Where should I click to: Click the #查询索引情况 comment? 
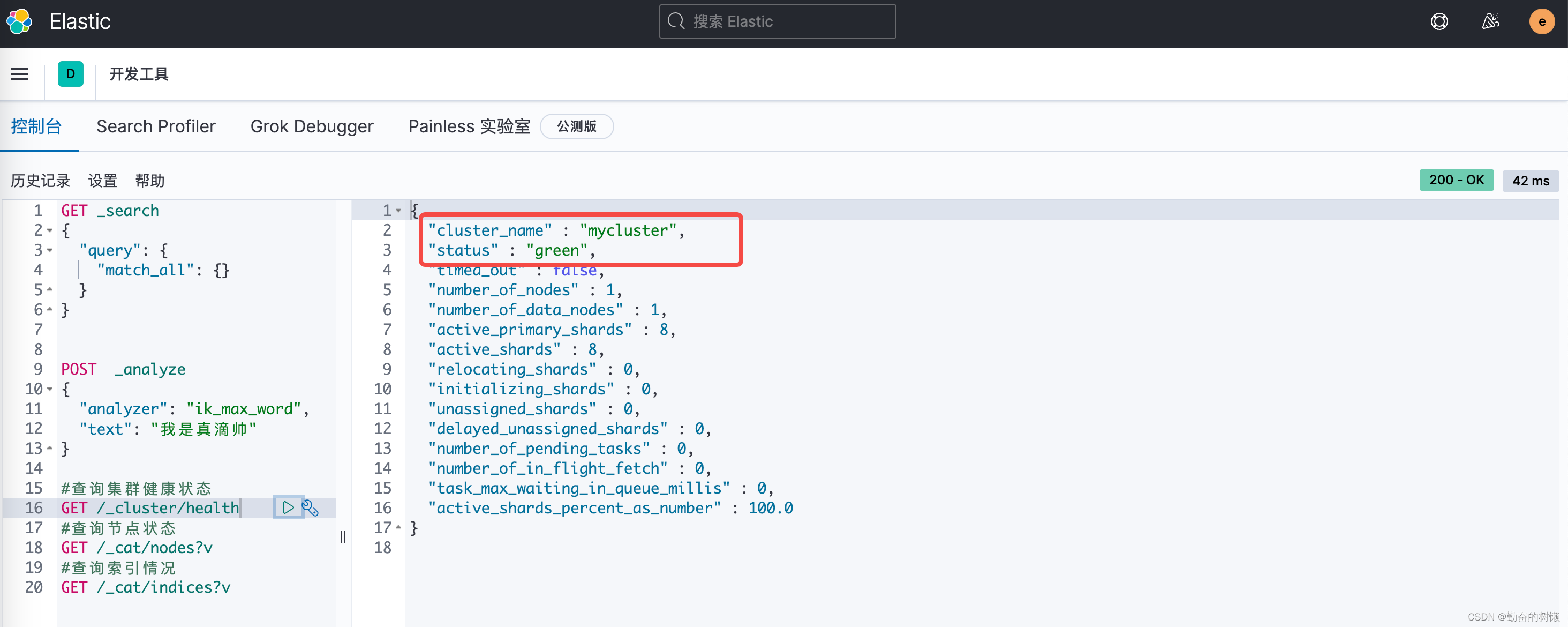(119, 568)
